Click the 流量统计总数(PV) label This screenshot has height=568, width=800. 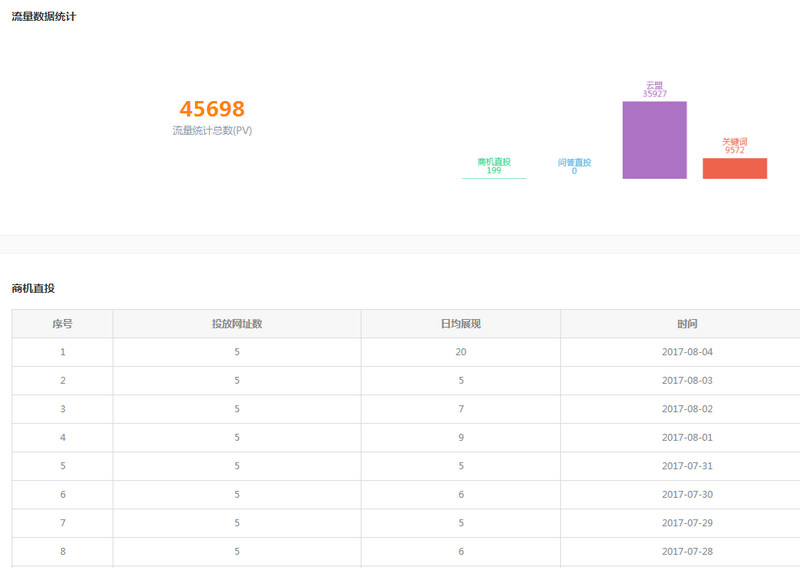point(212,131)
